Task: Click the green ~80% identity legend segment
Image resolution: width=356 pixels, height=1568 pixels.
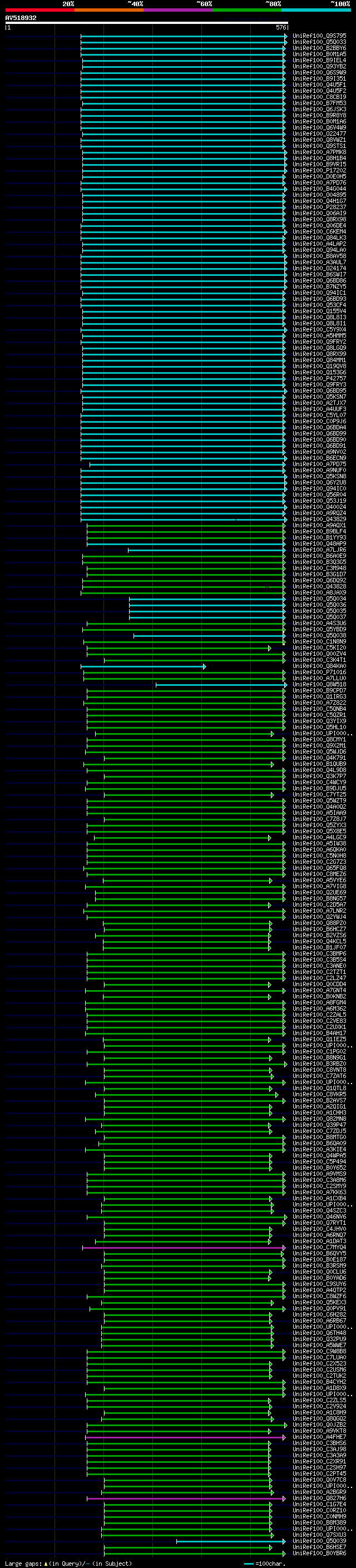Action: [x=247, y=10]
